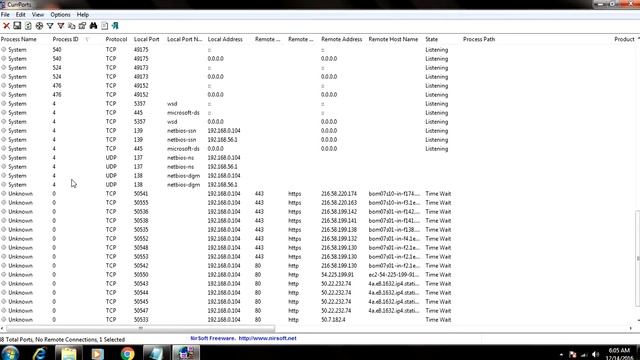Image resolution: width=640 pixels, height=360 pixels.
Task: Click the HTML report page icon
Action: [x=104, y=26]
